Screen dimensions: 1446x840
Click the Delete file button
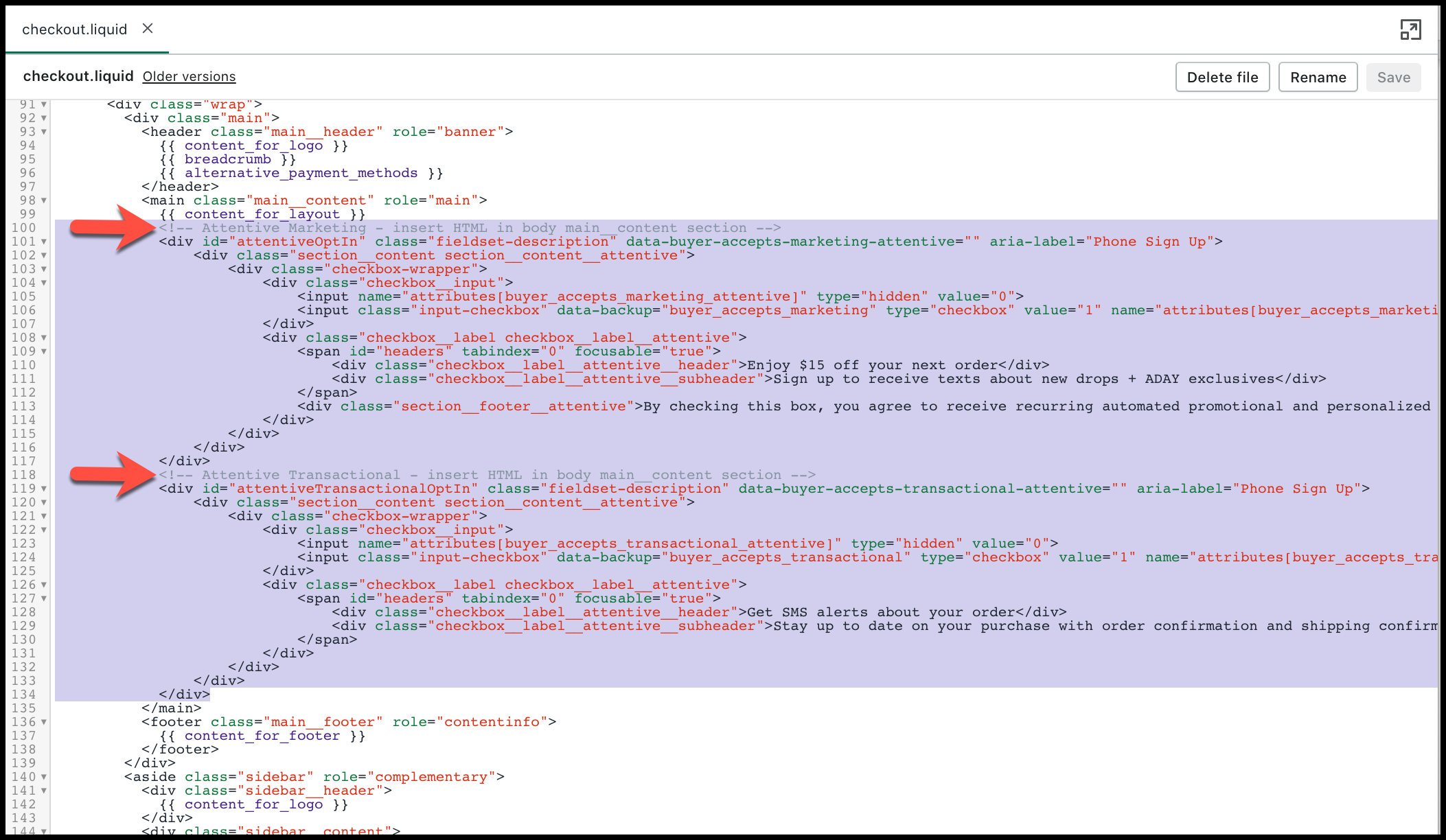pyautogui.click(x=1222, y=78)
